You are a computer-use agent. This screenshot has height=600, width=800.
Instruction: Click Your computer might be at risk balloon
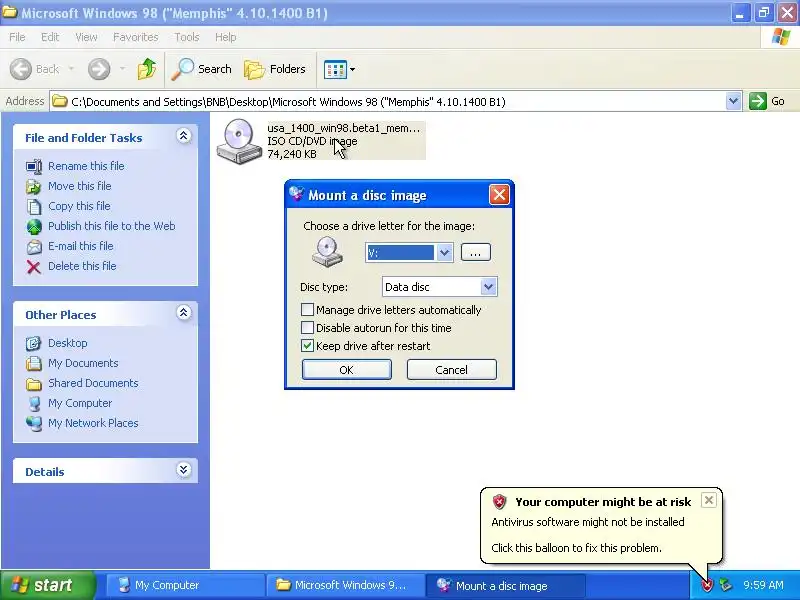(x=602, y=526)
